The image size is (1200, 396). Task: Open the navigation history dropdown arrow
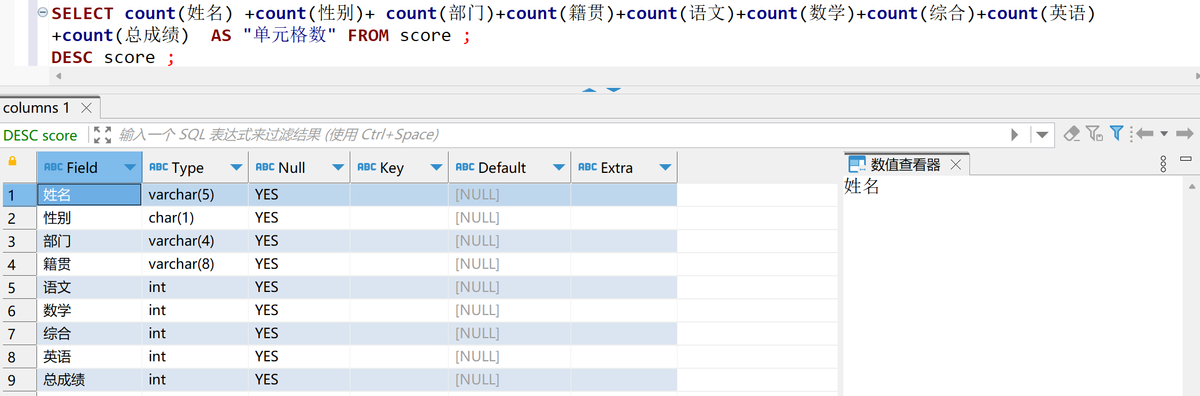pyautogui.click(x=1162, y=134)
